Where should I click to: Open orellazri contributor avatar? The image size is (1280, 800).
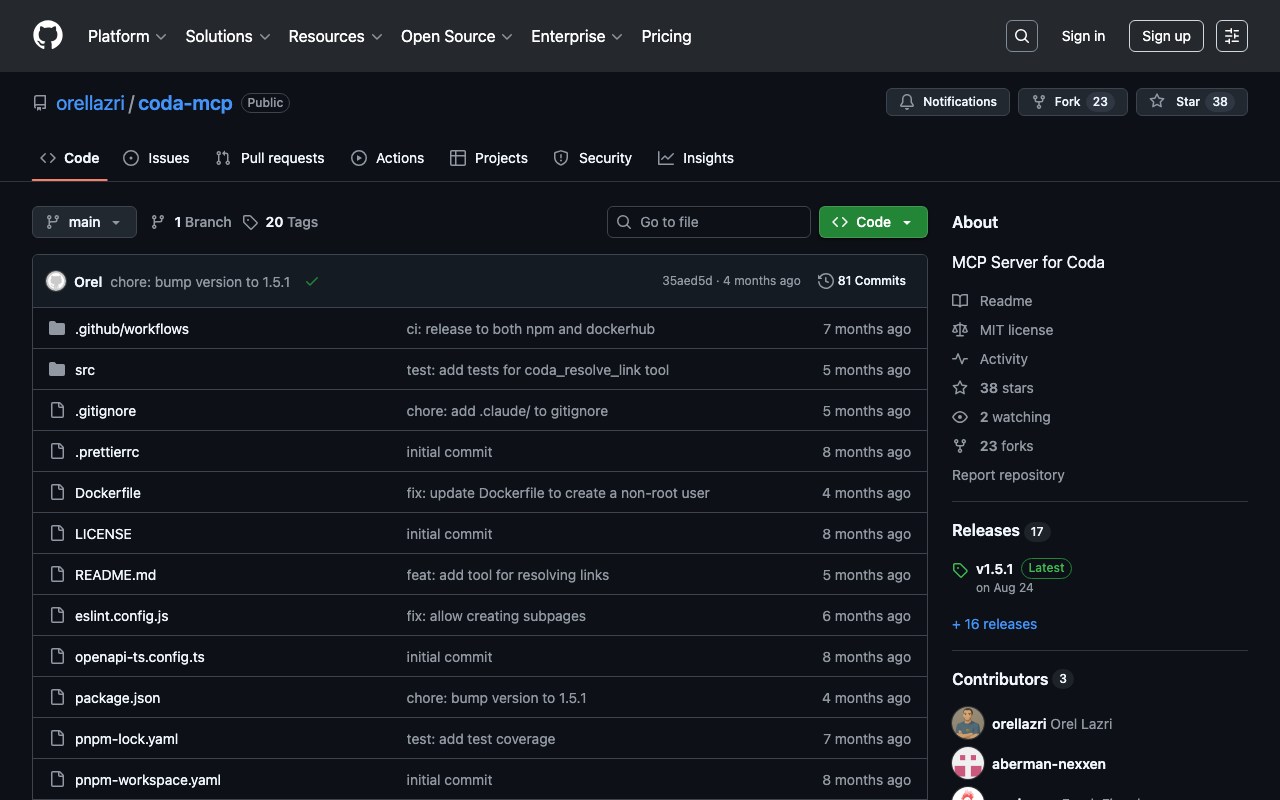[968, 724]
